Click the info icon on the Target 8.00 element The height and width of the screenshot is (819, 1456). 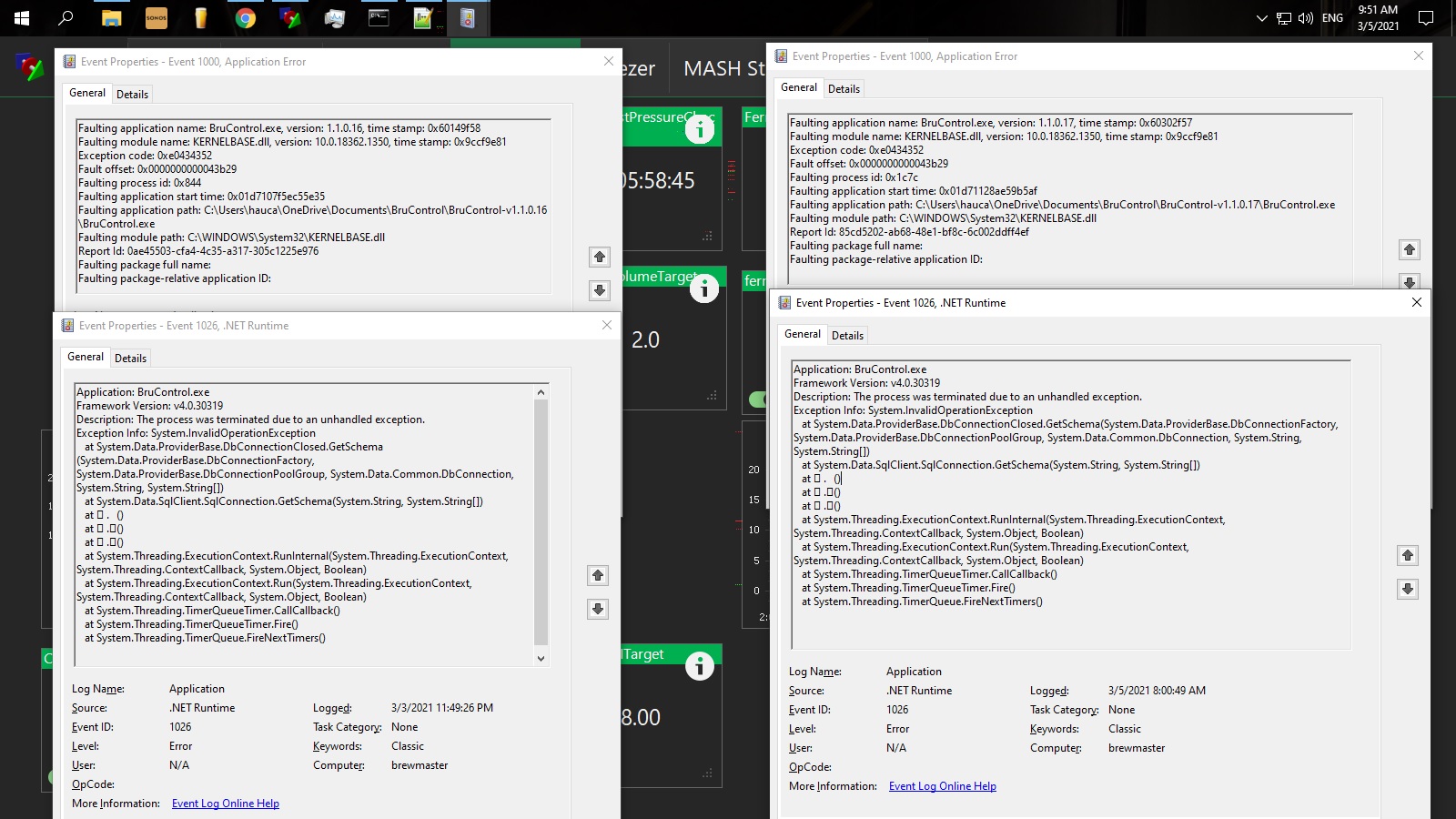tap(700, 666)
